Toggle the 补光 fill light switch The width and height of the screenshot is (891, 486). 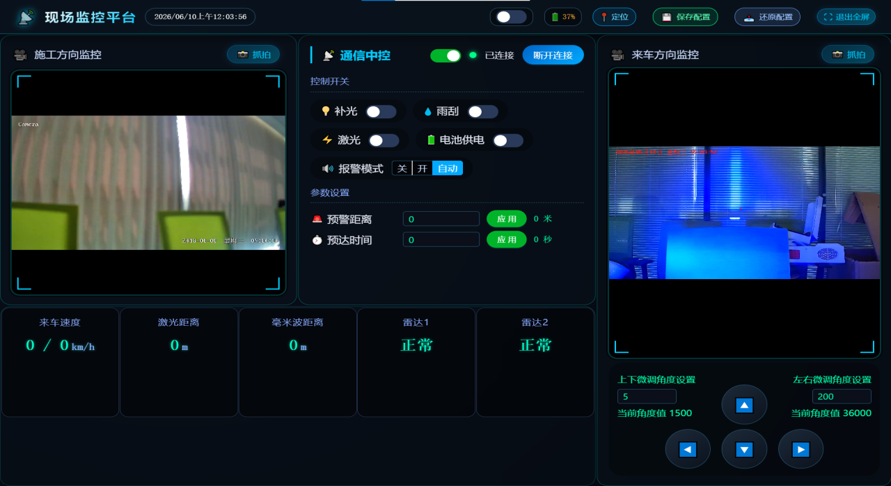(x=381, y=112)
